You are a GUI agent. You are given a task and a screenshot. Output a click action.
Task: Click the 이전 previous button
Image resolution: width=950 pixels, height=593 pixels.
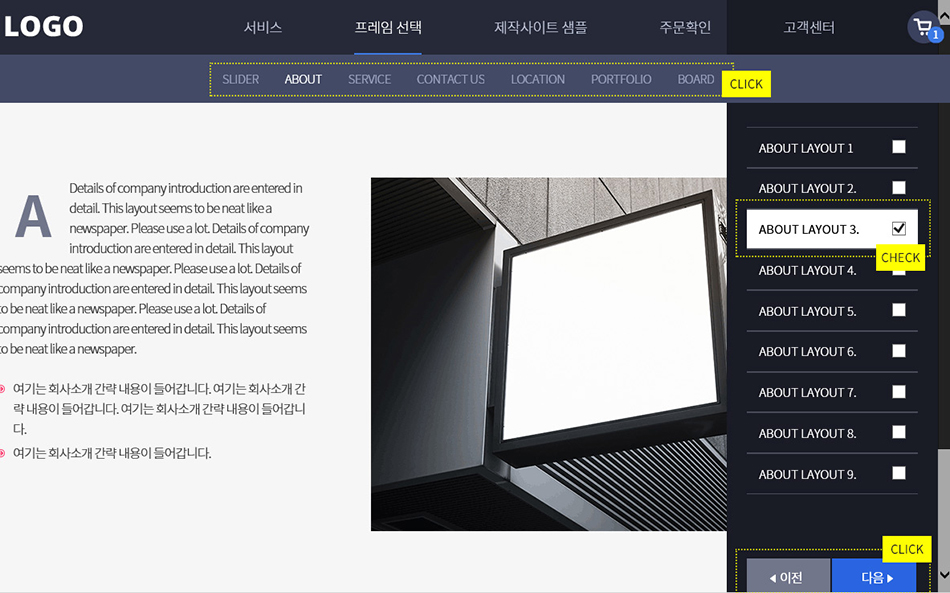click(x=788, y=575)
